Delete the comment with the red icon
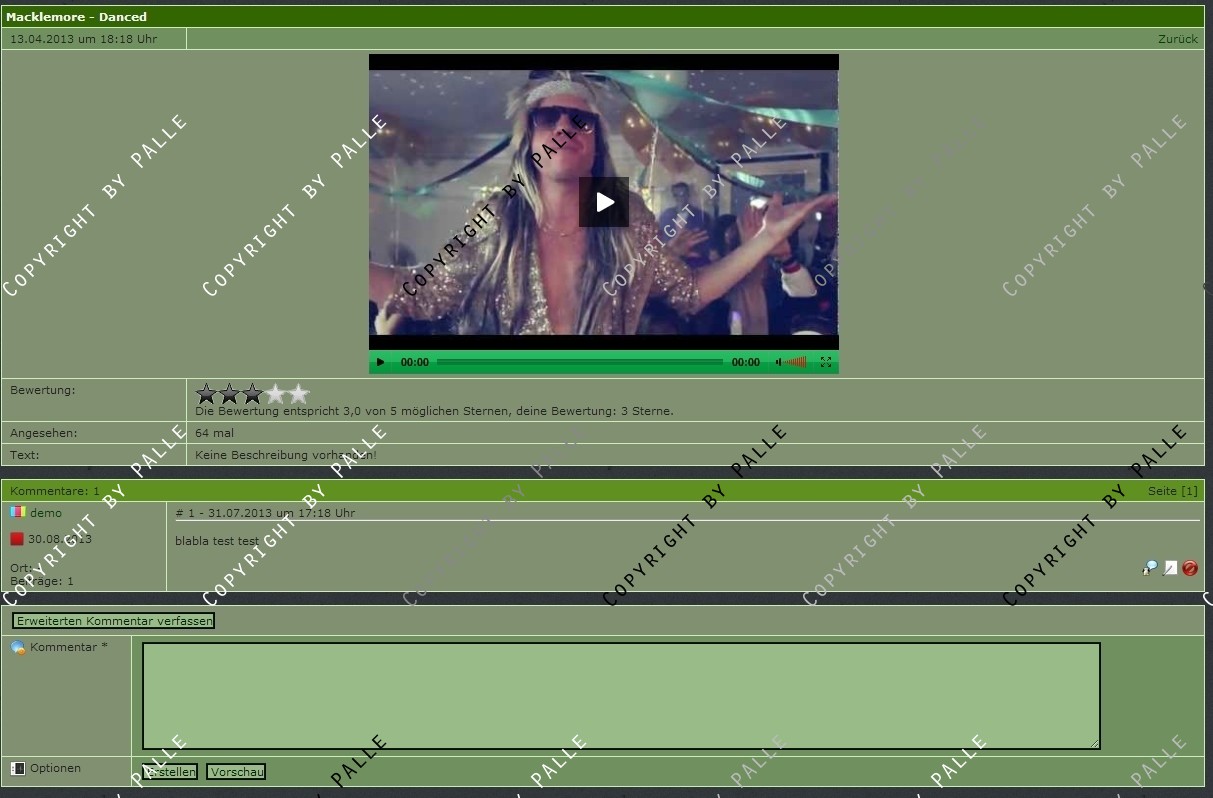Image resolution: width=1213 pixels, height=798 pixels. 1190,568
